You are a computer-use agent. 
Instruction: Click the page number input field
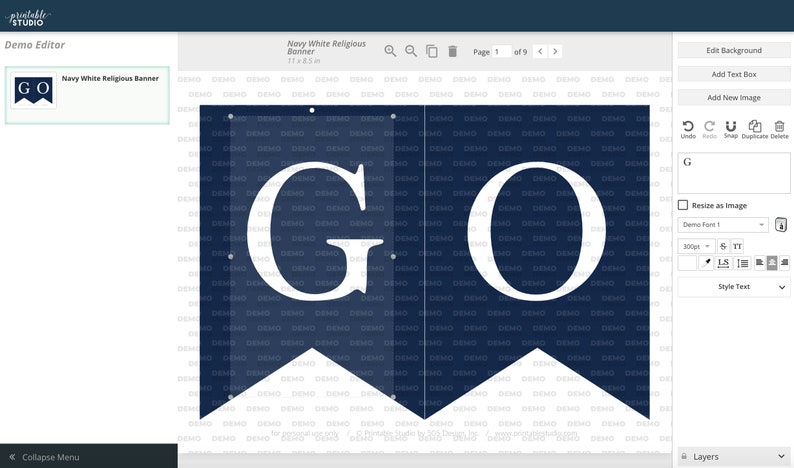click(x=501, y=51)
